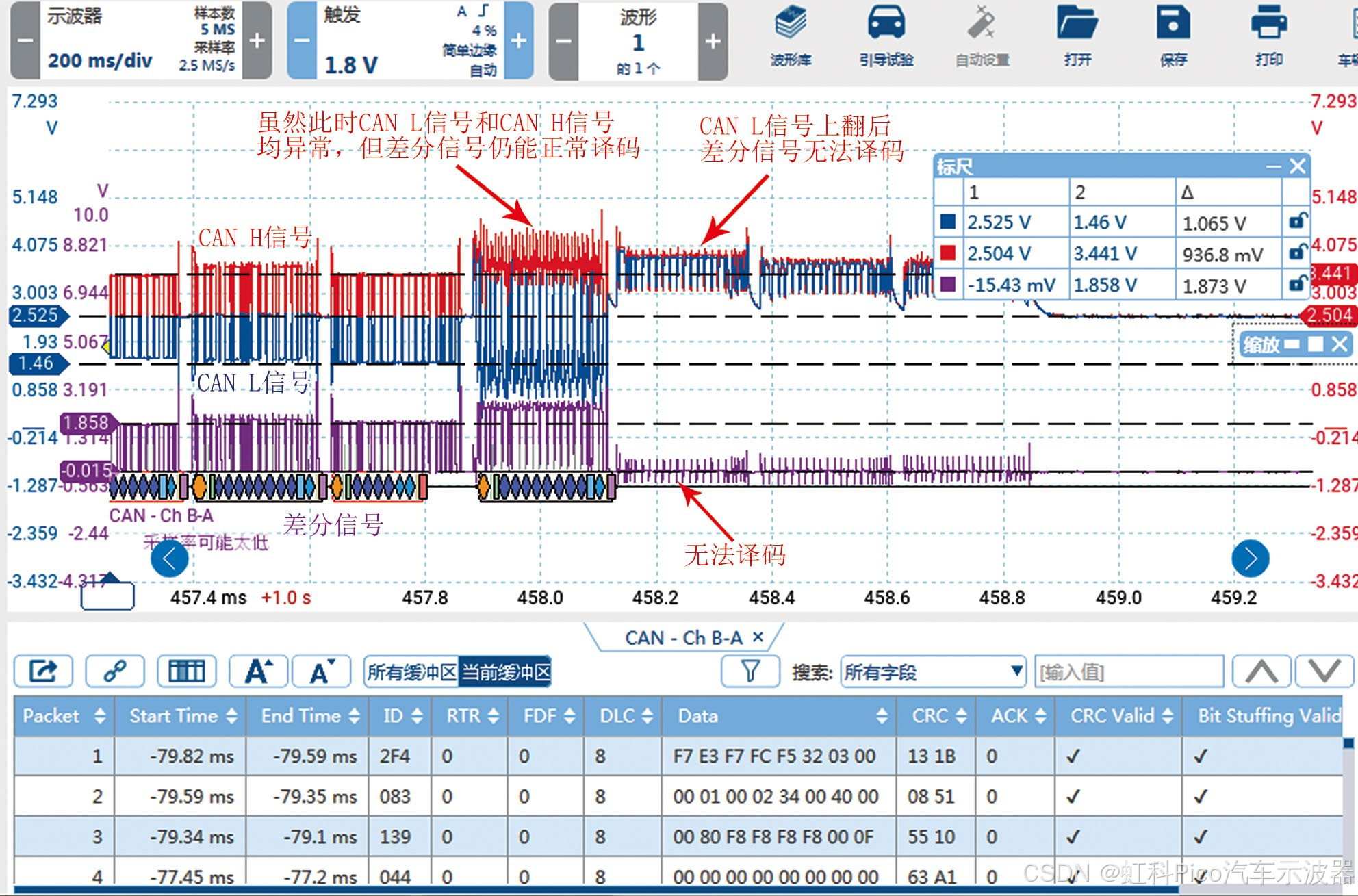Select the current buffer toggle button

click(x=505, y=672)
